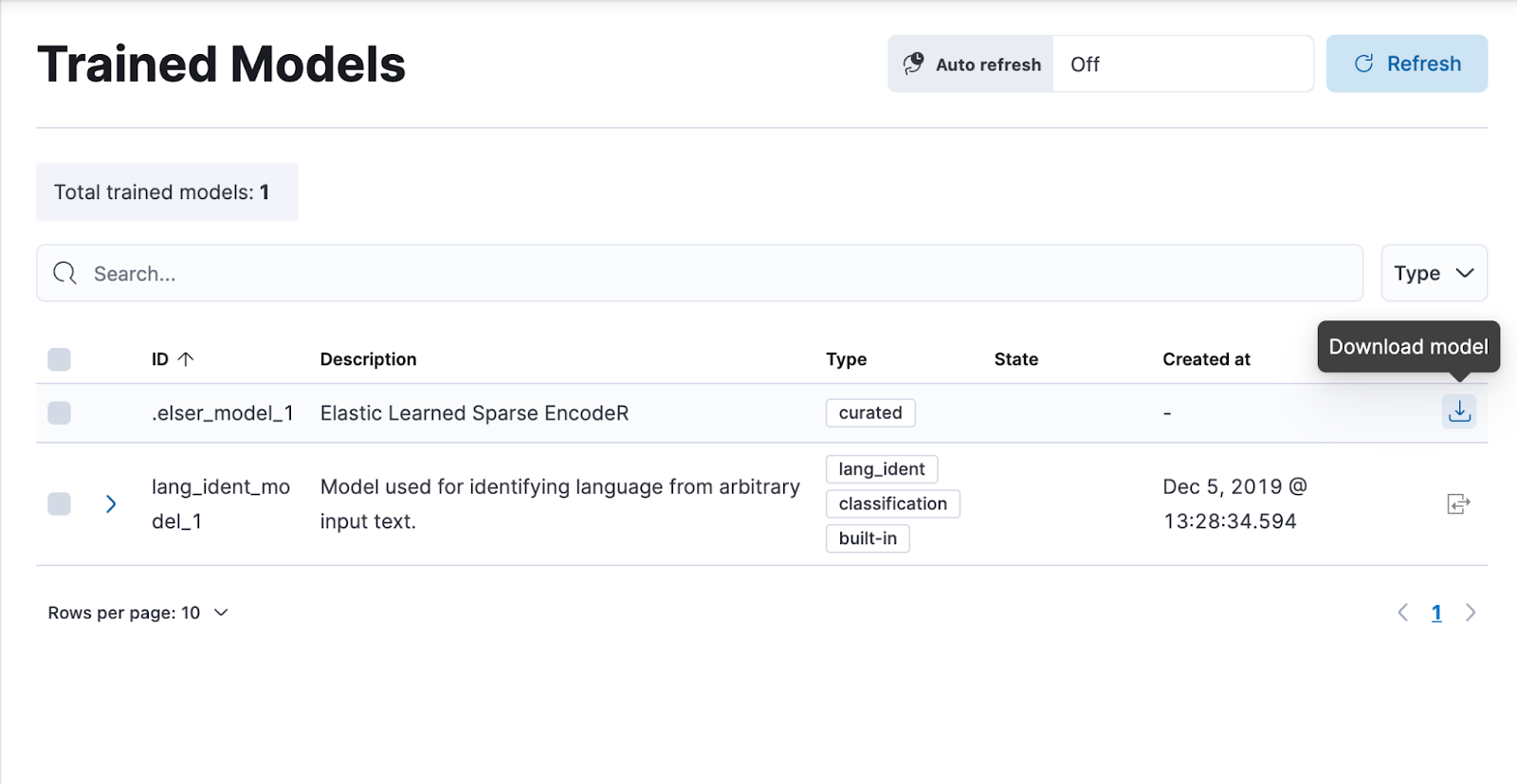1517x784 pixels.
Task: Click the circular arrow icon in Refresh
Action: 1363,64
